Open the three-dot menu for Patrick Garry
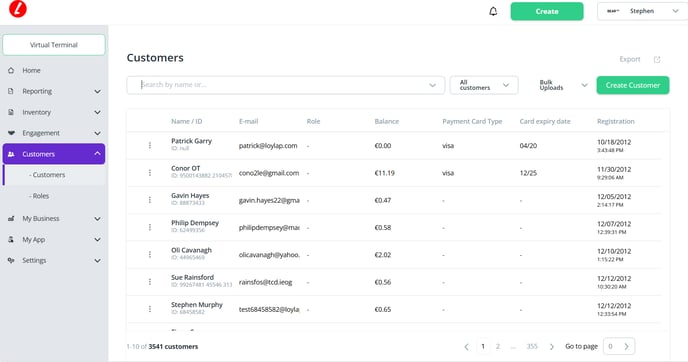Viewport: 688px width, 362px height. point(150,145)
